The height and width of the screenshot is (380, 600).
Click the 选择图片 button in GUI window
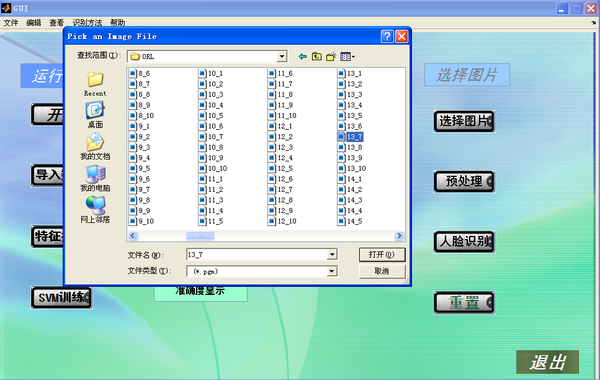click(x=464, y=121)
